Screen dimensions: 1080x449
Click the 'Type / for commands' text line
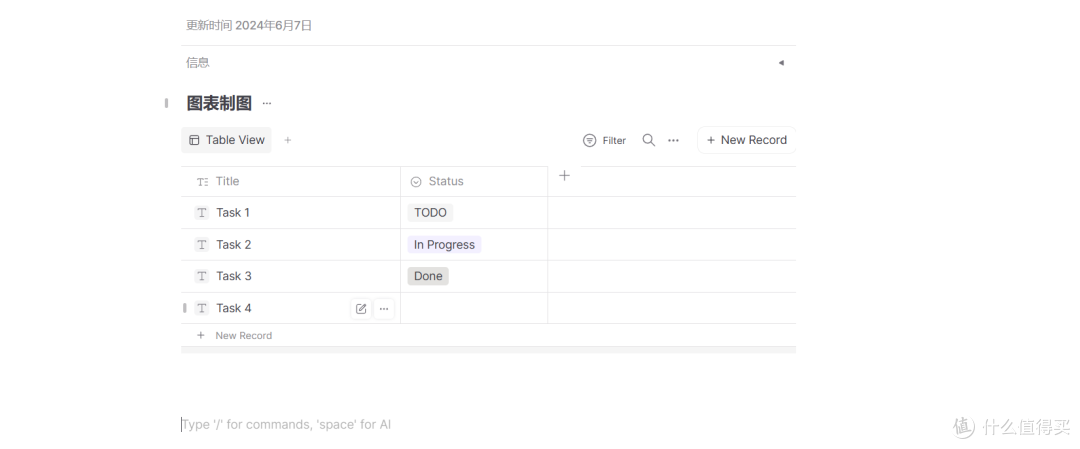[287, 424]
